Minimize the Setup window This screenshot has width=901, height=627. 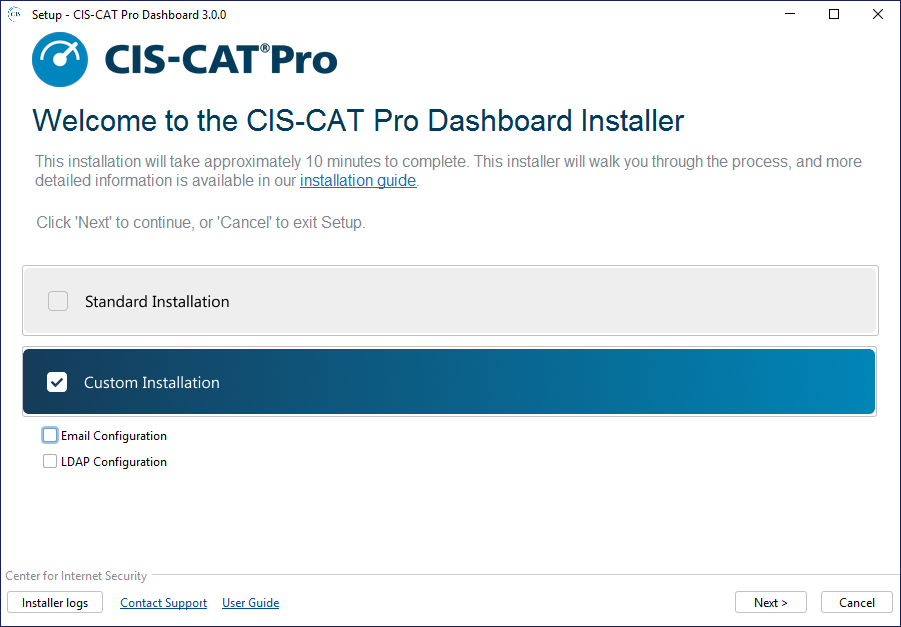[789, 14]
